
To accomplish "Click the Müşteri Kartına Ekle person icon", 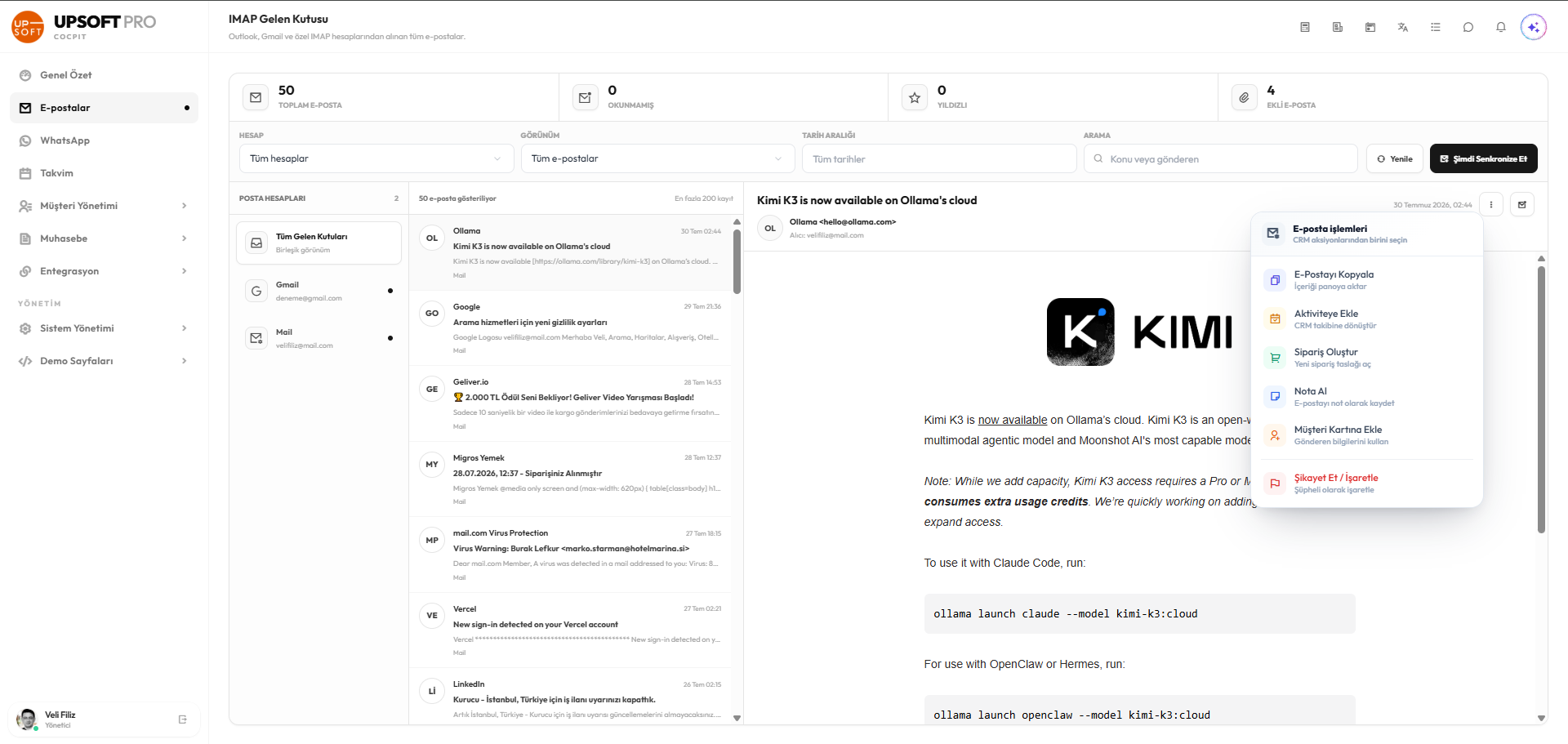I will pyautogui.click(x=1275, y=435).
